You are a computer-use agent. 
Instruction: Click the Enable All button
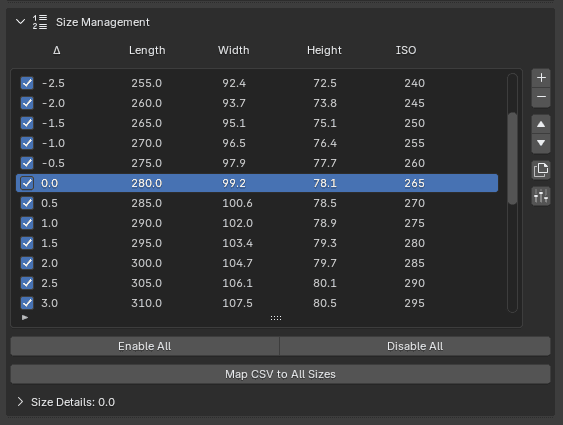pos(145,346)
